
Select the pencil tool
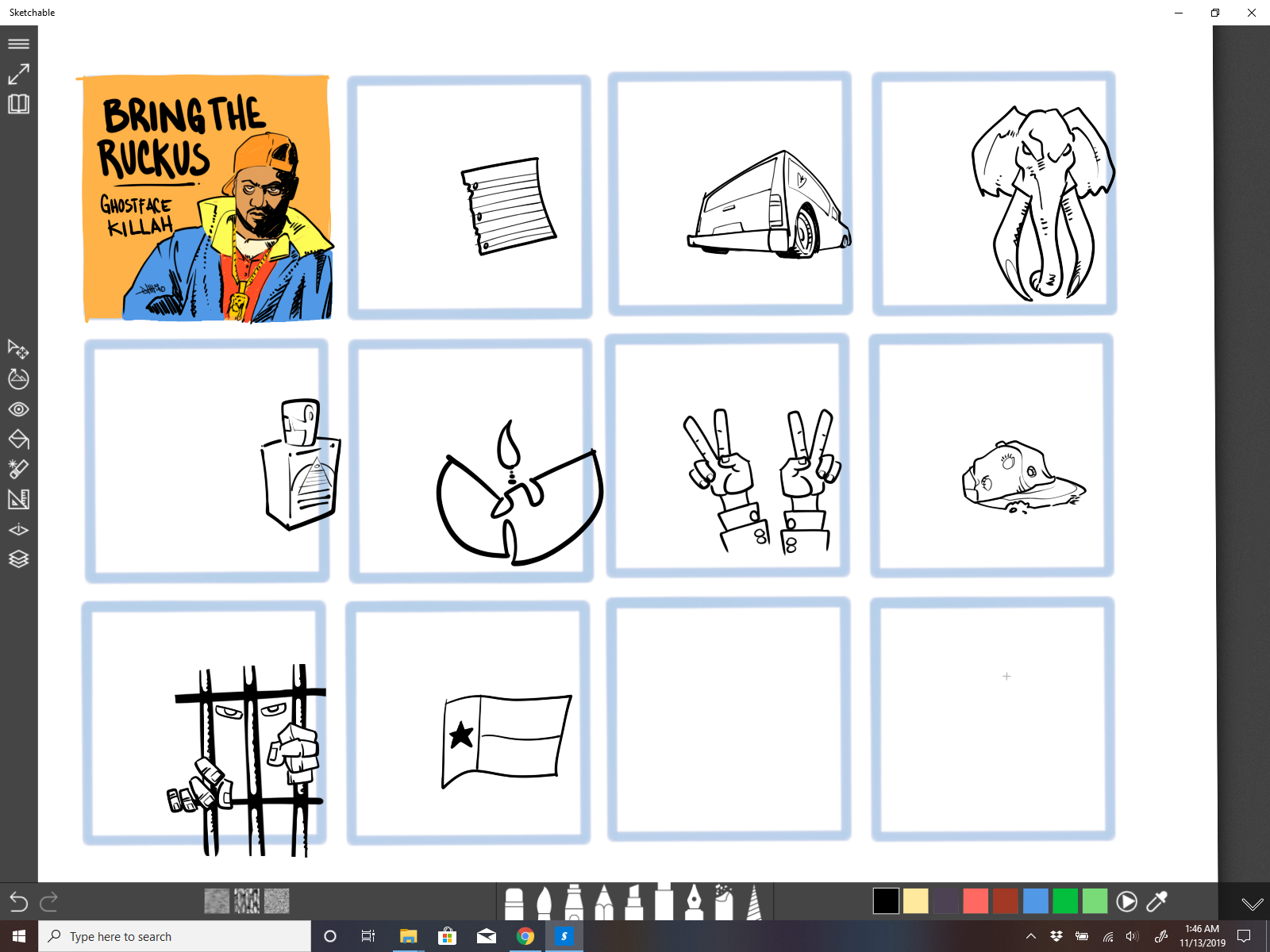point(604,903)
